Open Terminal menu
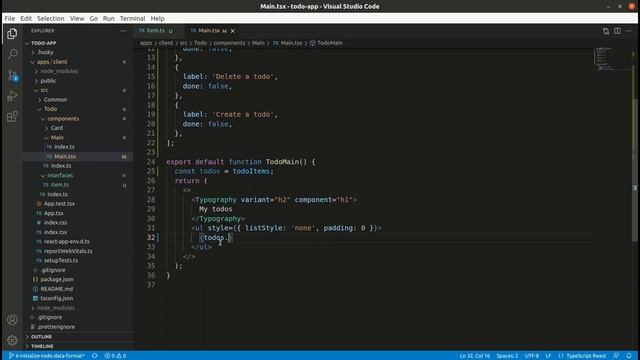640x360 pixels. pos(132,18)
